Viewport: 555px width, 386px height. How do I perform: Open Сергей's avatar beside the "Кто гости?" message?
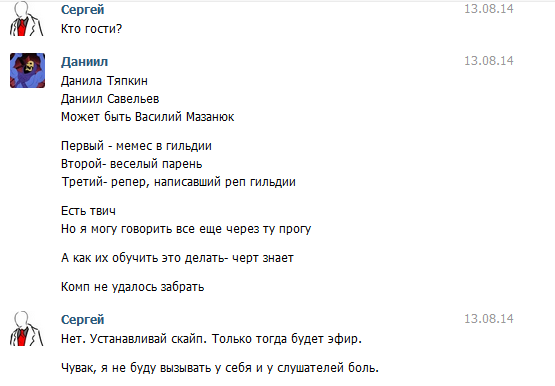point(27,18)
